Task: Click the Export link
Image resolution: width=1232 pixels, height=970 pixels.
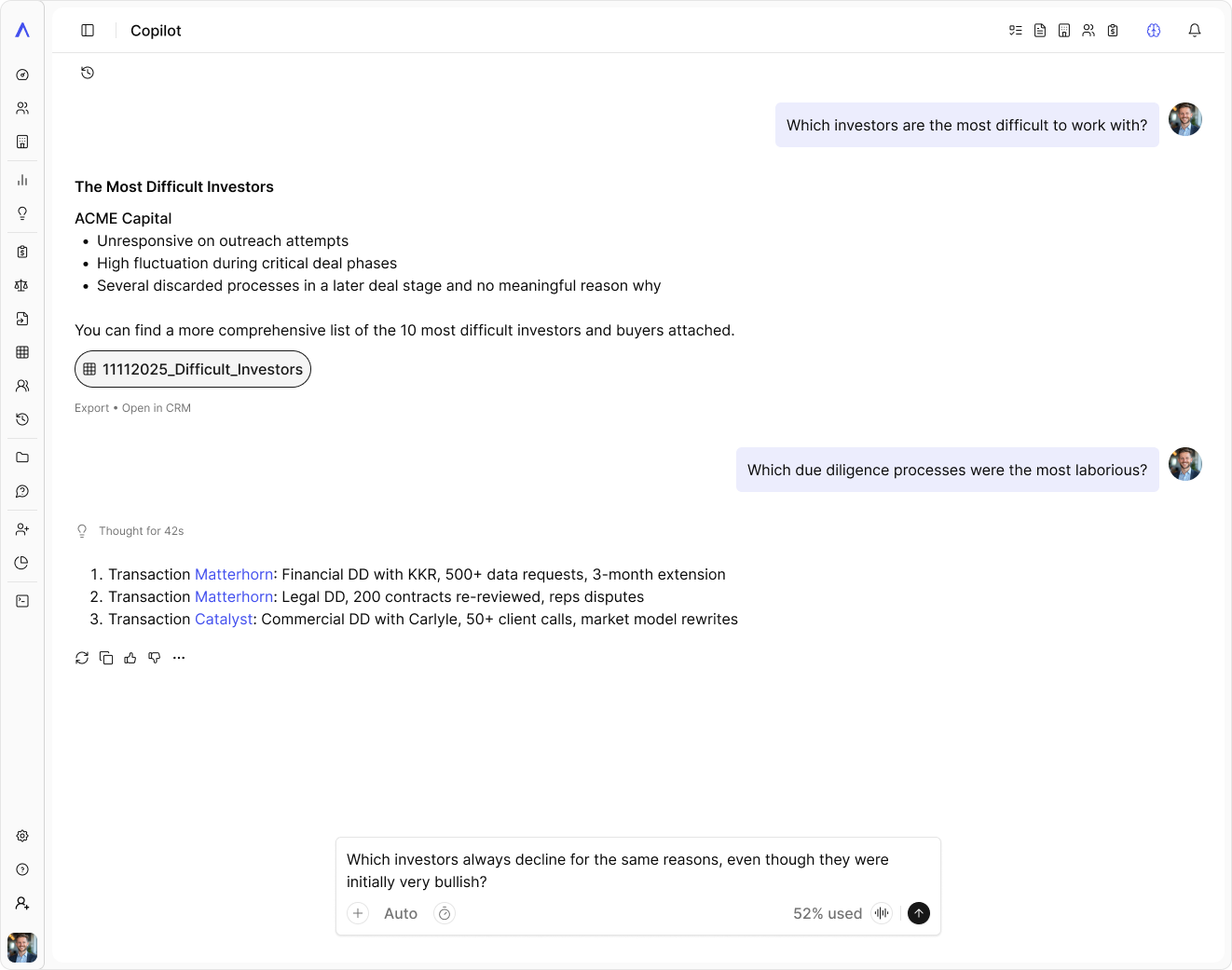Action: click(x=91, y=408)
